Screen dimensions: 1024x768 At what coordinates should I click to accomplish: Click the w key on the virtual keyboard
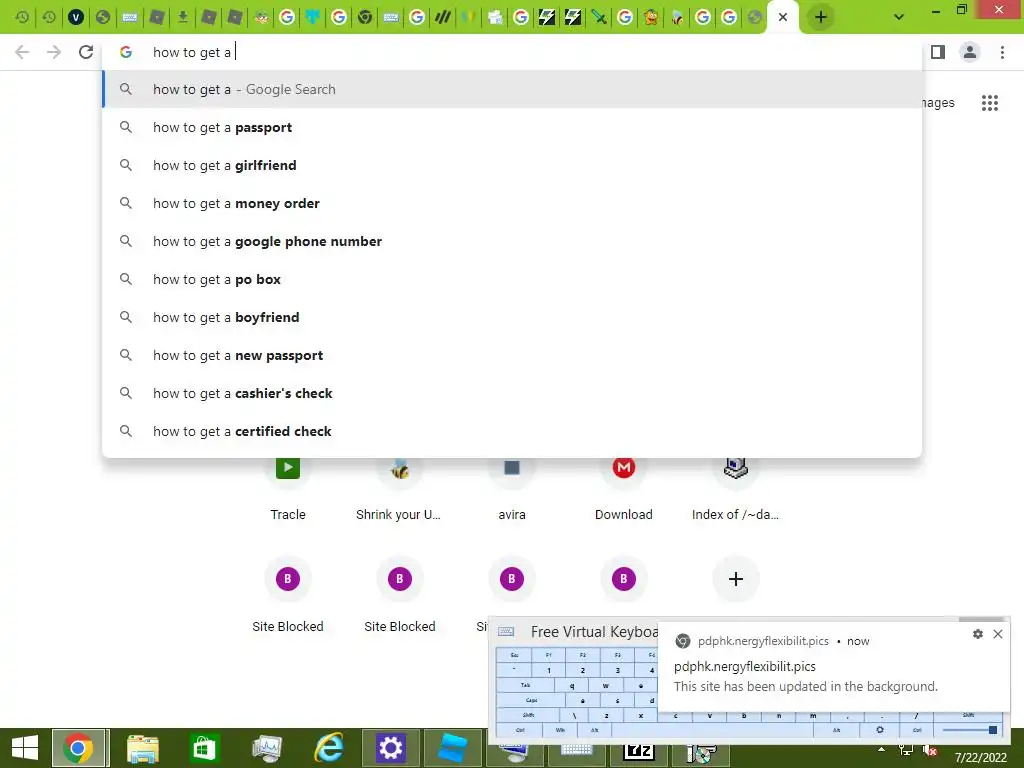[x=605, y=685]
